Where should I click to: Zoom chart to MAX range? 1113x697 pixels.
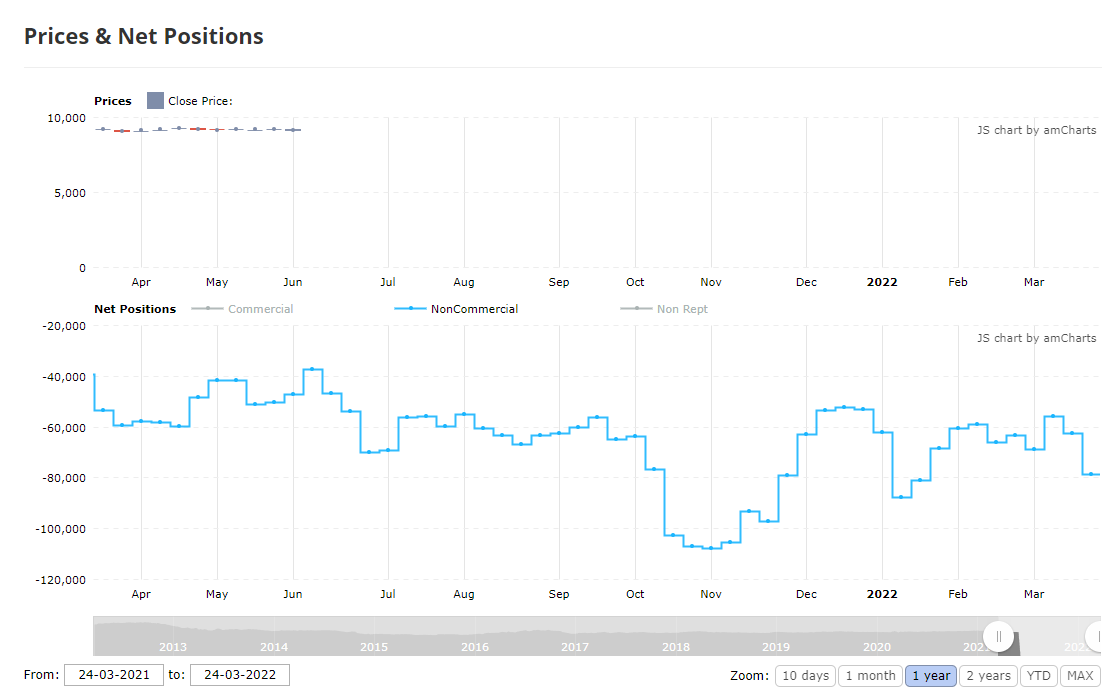point(1080,676)
